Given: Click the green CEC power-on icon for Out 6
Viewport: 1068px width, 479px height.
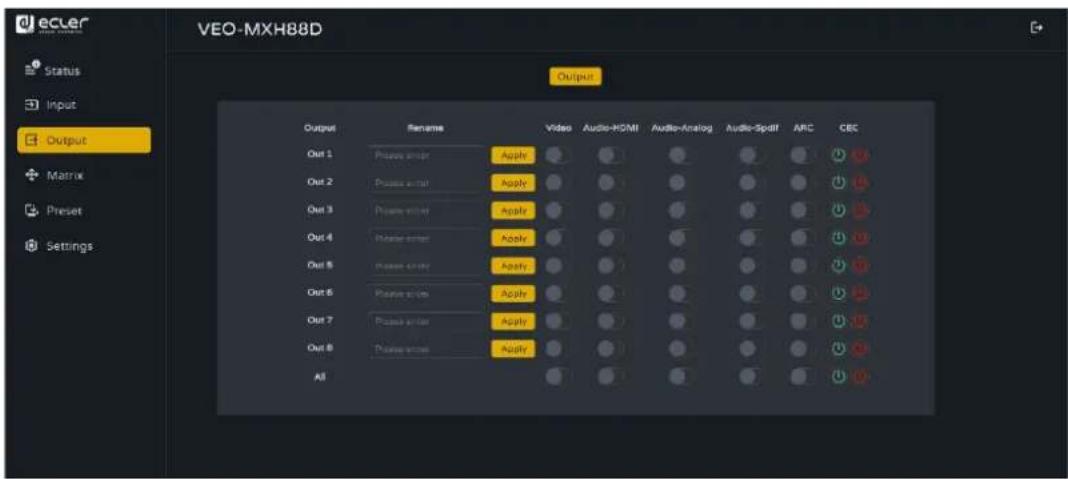Looking at the screenshot, I should pyautogui.click(x=839, y=293).
